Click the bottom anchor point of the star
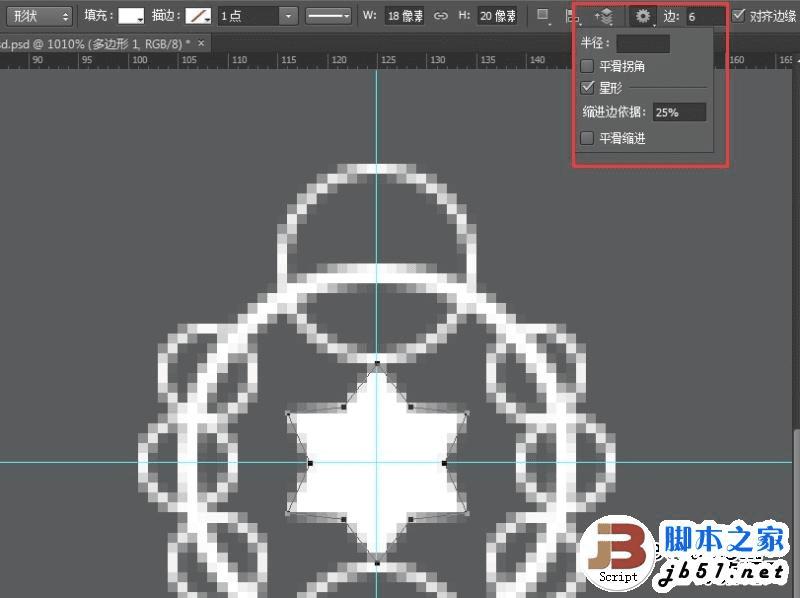This screenshot has height=598, width=800. [377, 563]
